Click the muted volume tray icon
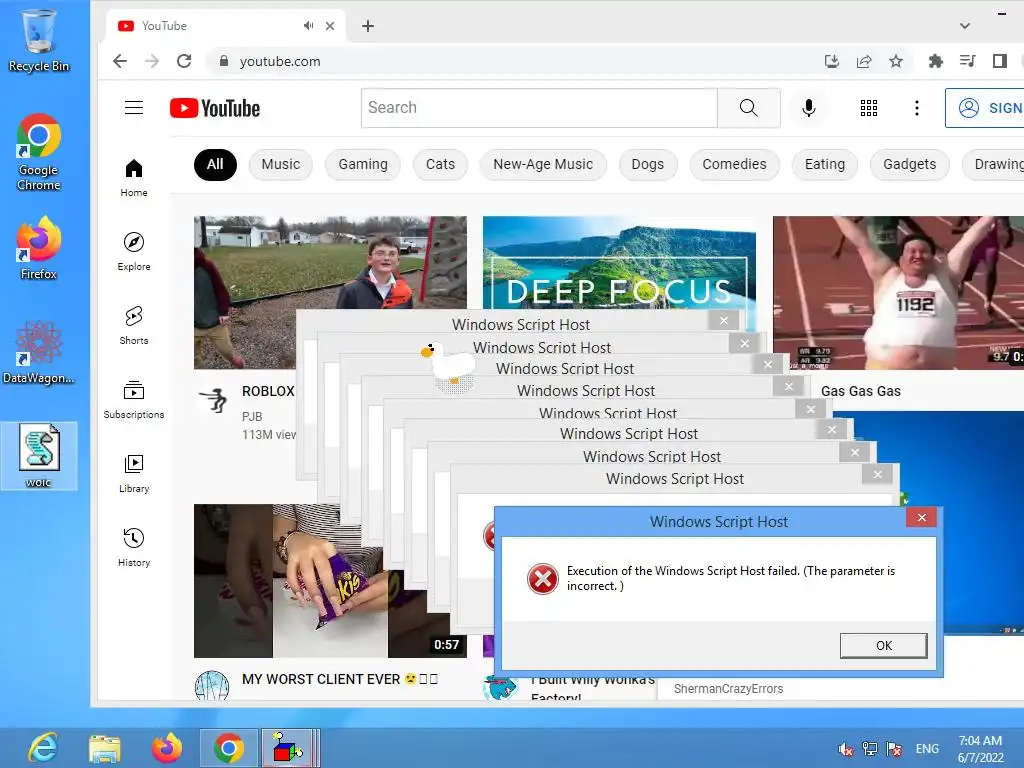 coord(846,749)
